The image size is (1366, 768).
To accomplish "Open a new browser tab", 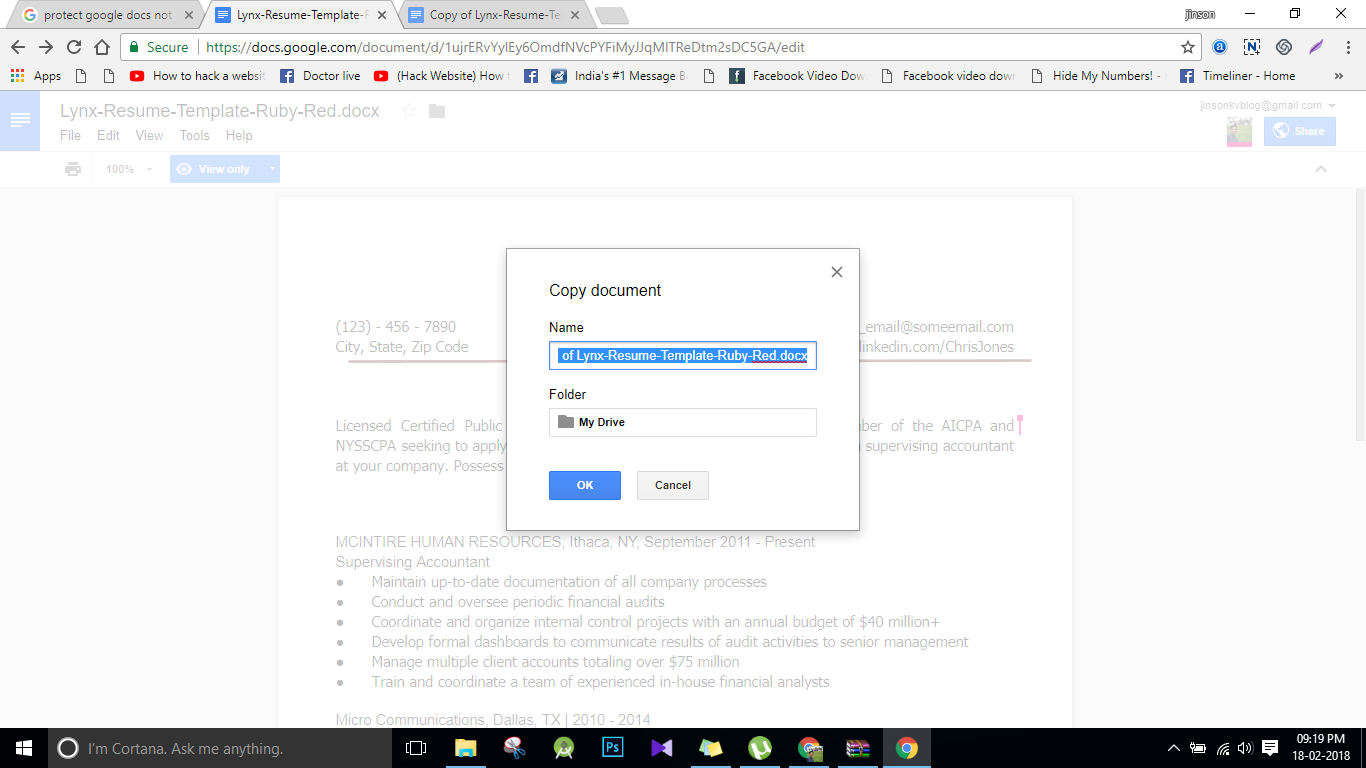I will point(611,15).
